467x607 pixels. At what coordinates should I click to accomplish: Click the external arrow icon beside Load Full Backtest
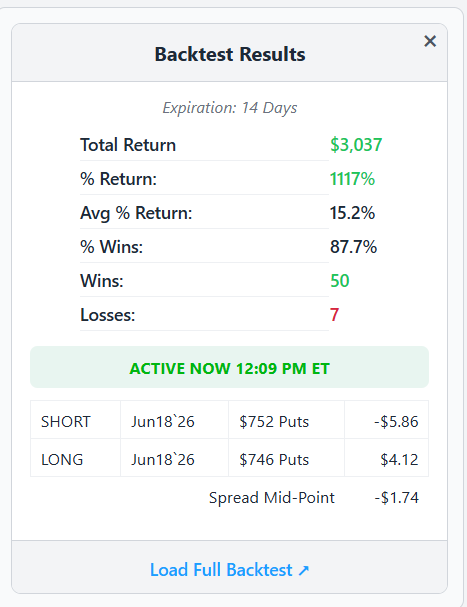(x=304, y=570)
